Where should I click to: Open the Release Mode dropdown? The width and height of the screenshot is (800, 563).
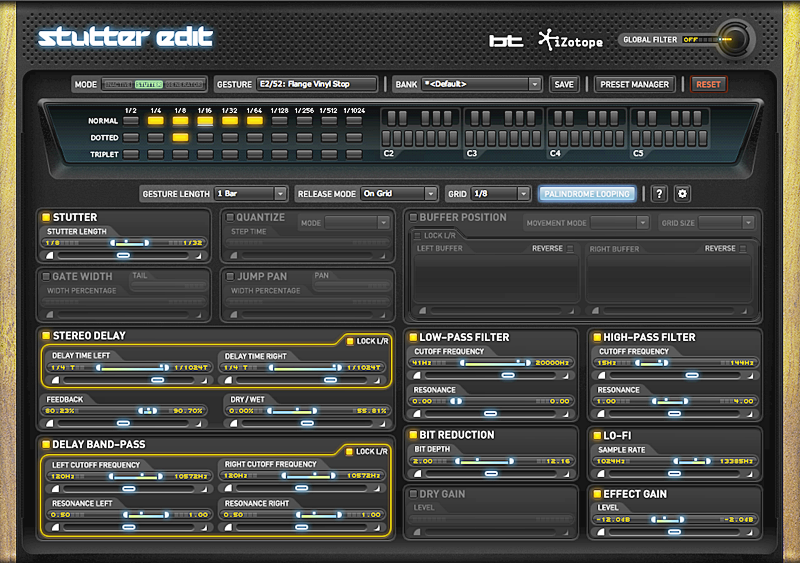398,194
